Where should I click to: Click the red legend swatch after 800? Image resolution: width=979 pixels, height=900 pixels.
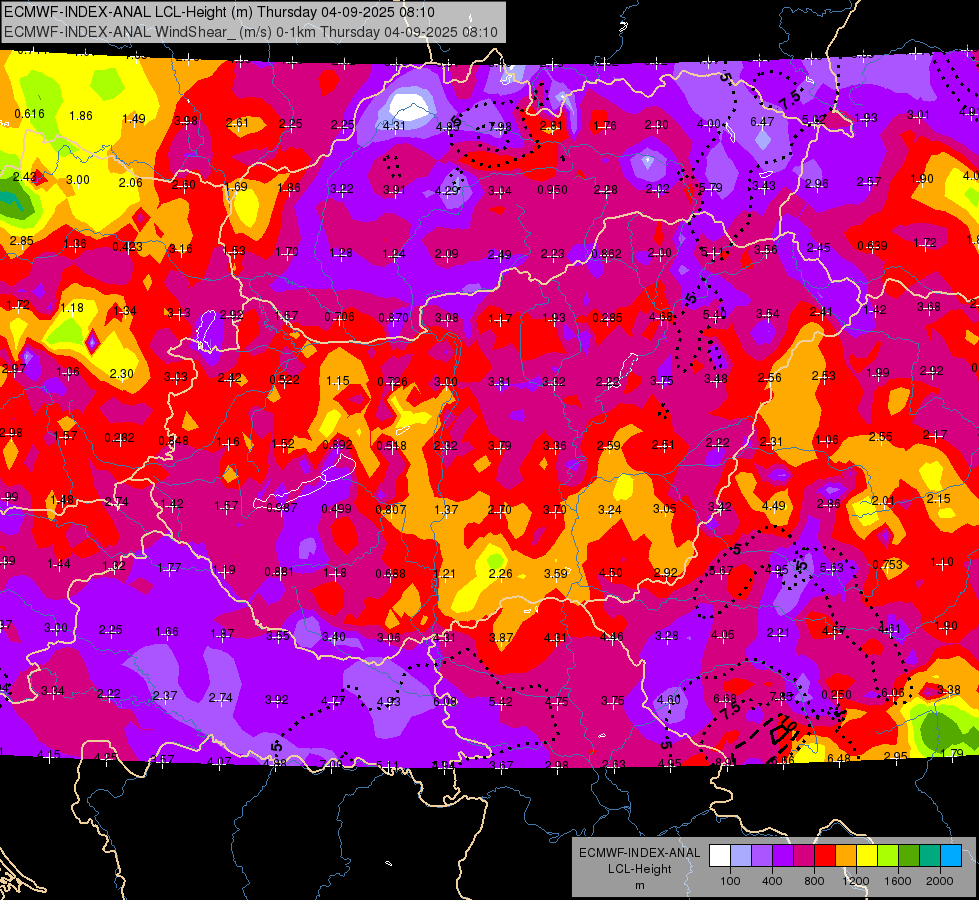(825, 855)
